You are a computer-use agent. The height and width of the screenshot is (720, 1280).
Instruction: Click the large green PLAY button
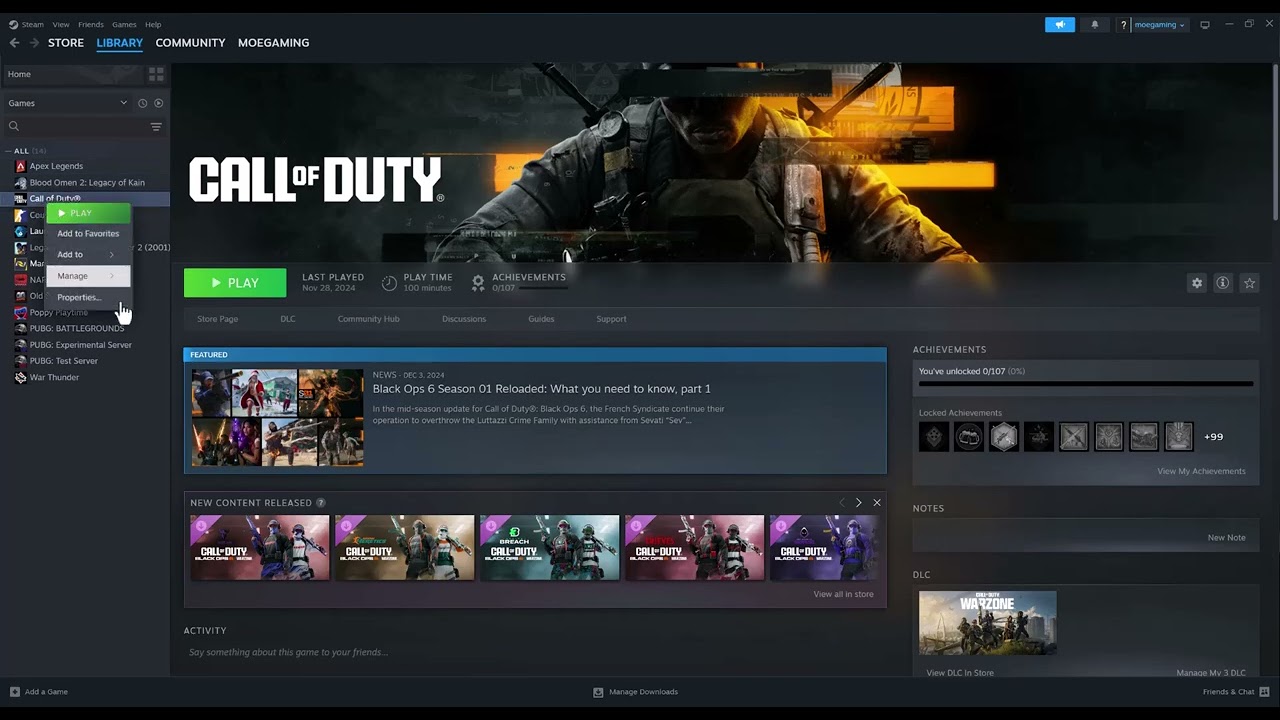coord(235,283)
